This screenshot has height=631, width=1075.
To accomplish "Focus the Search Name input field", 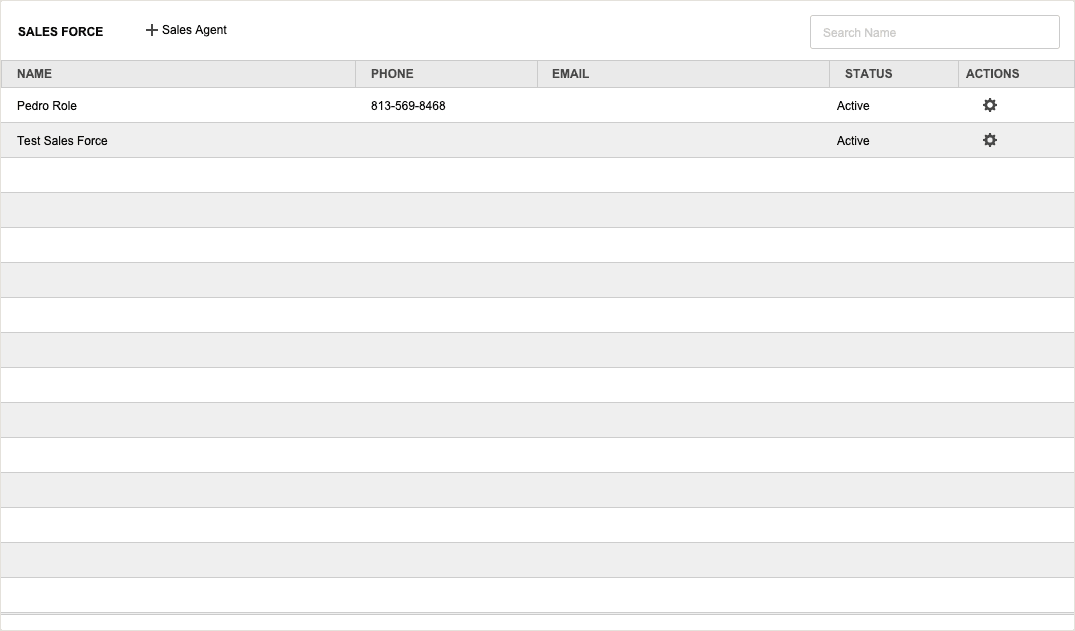I will click(x=934, y=32).
